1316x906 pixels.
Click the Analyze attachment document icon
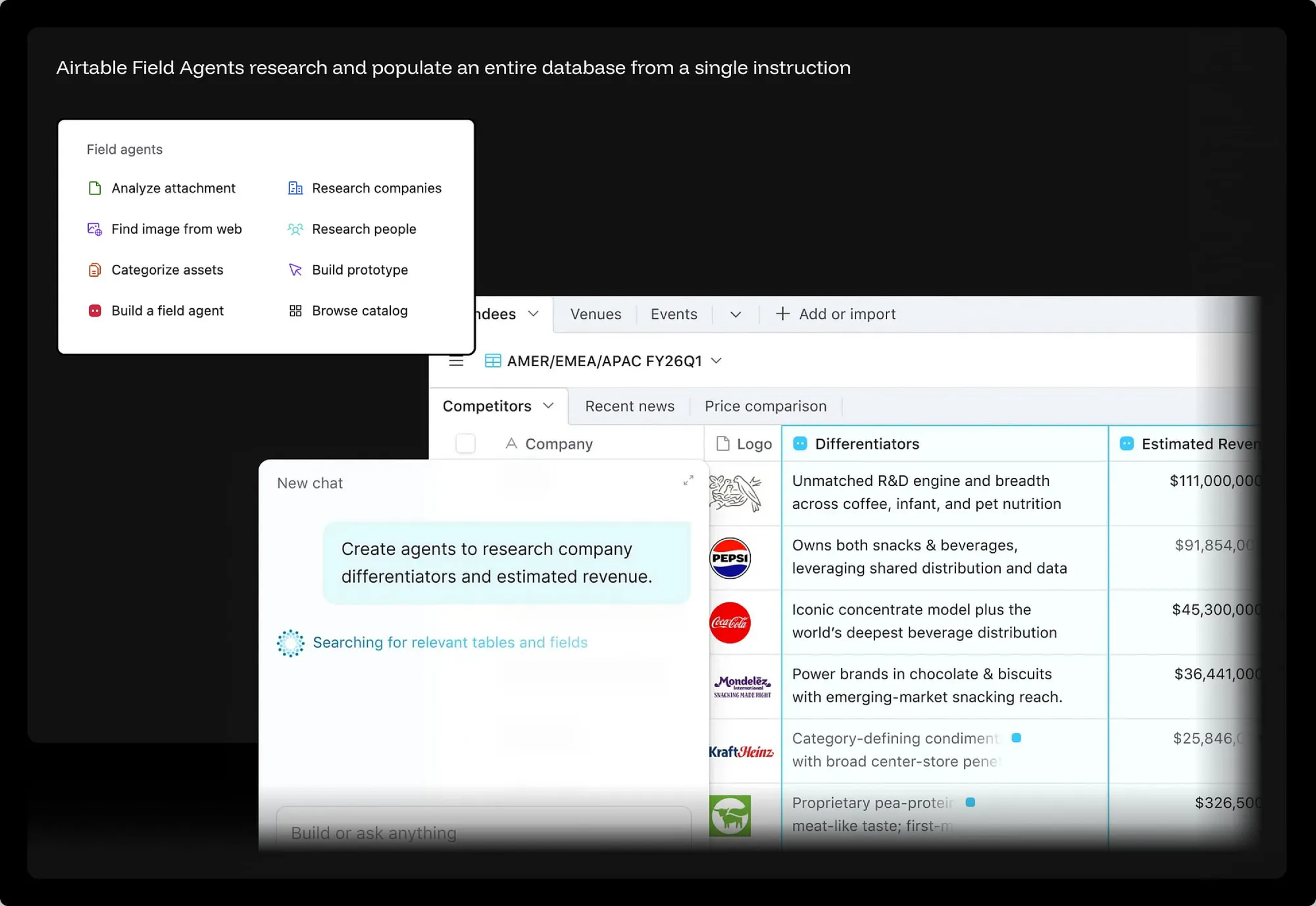[x=95, y=188]
